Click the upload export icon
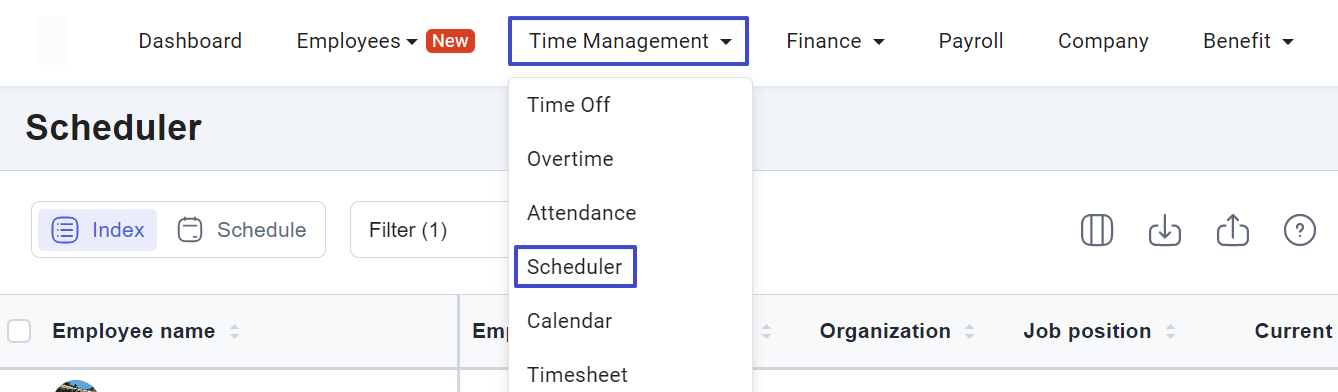 pos(1233,230)
